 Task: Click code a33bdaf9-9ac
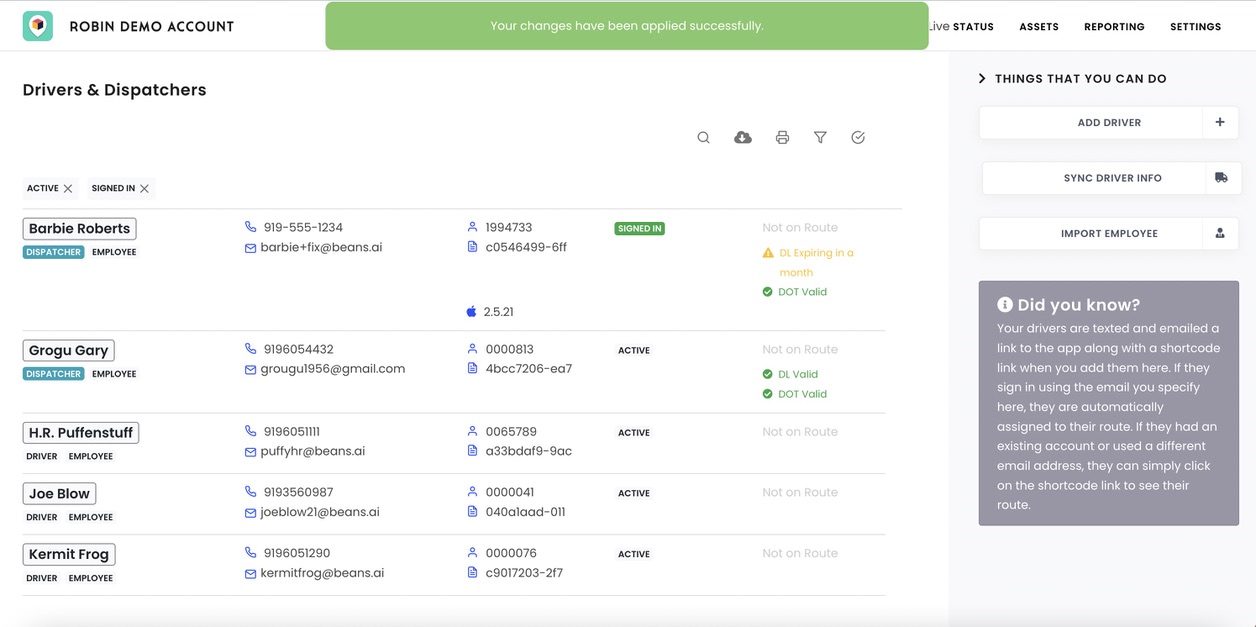pyautogui.click(x=529, y=451)
